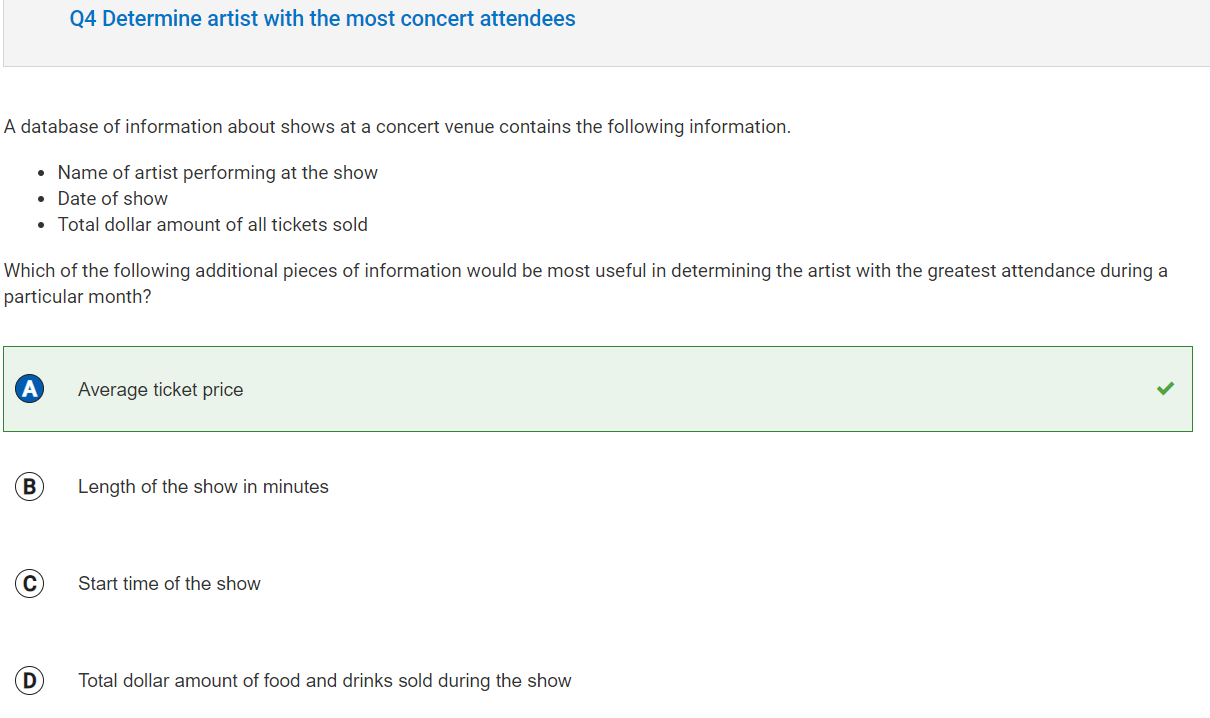The height and width of the screenshot is (718, 1210).
Task: Mark the D option circle
Action: pos(30,681)
